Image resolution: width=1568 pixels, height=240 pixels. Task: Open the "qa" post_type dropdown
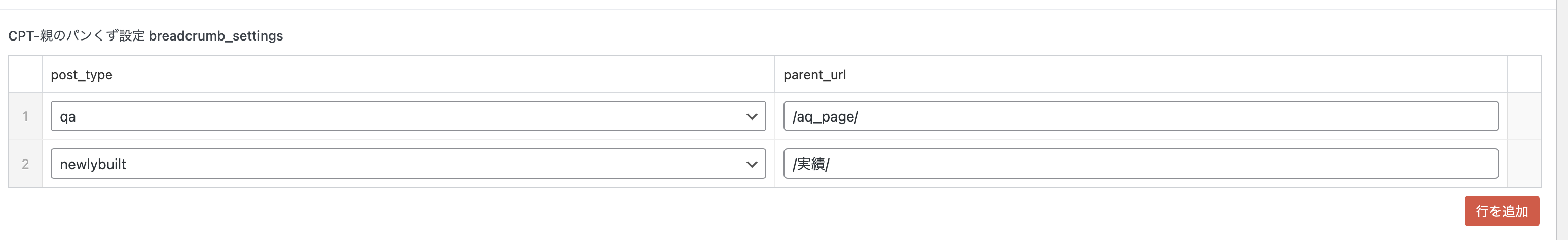408,116
